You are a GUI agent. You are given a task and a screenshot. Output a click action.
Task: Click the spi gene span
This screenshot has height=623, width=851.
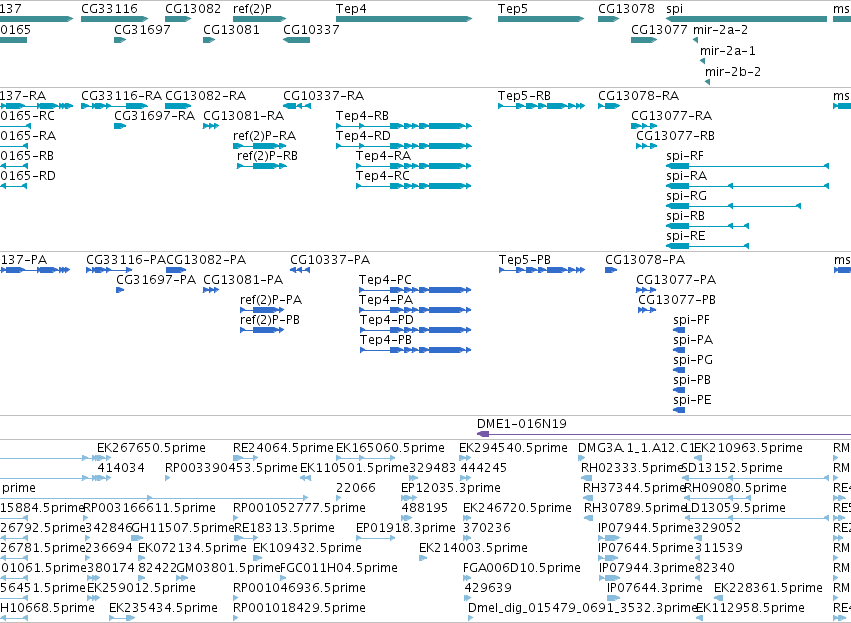[x=746, y=19]
